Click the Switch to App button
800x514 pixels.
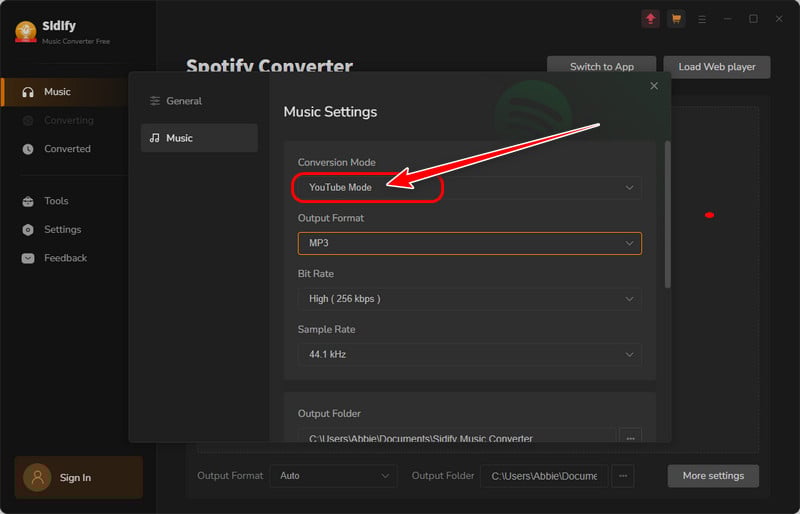point(602,67)
